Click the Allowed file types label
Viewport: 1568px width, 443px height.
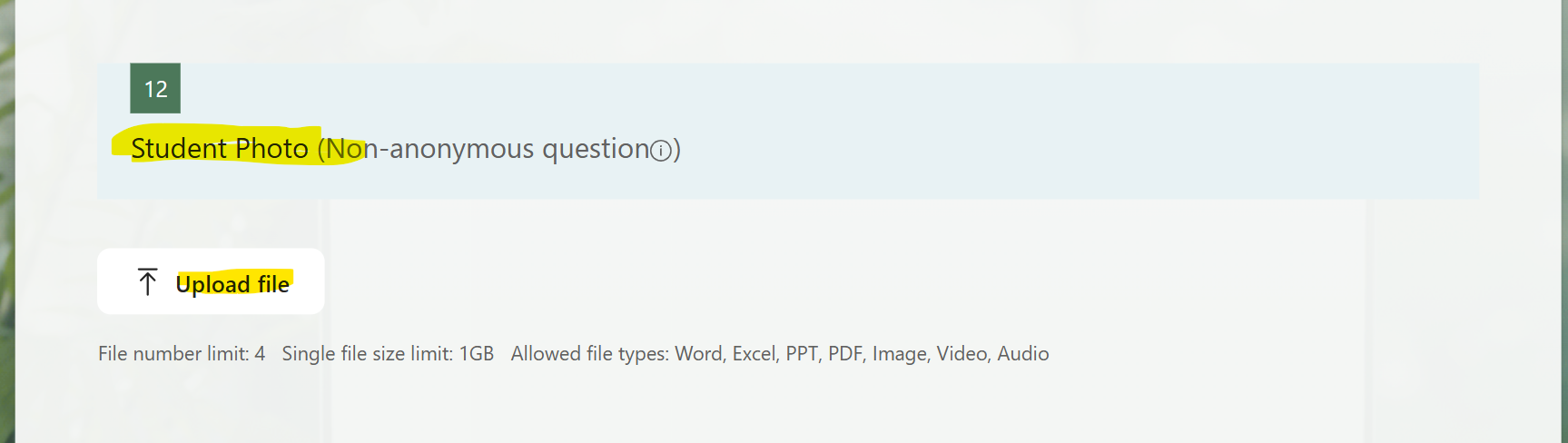(x=588, y=354)
